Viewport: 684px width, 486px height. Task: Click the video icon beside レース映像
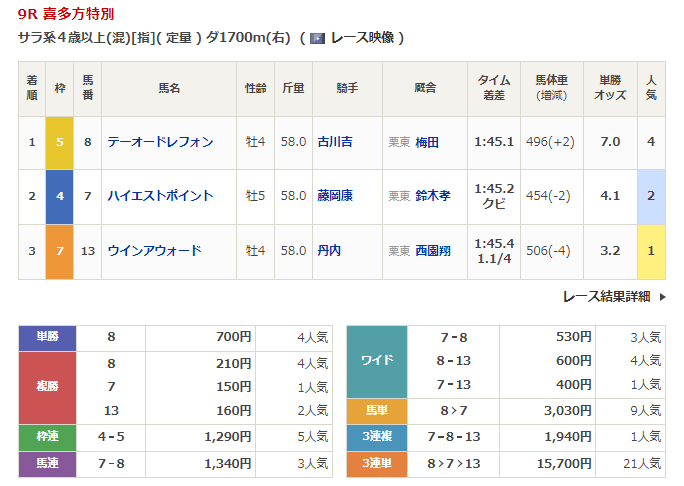317,38
